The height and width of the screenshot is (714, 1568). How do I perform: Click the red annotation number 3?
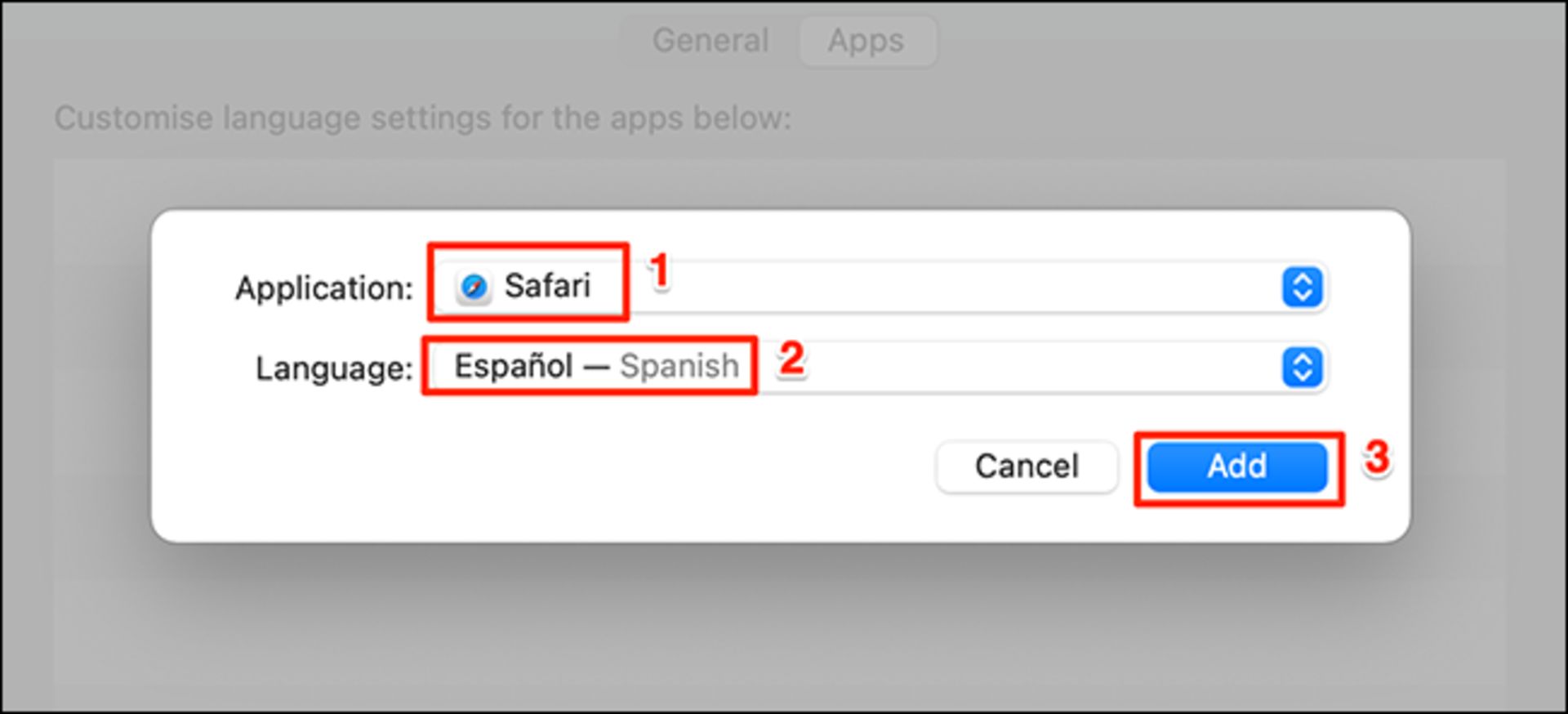1377,457
